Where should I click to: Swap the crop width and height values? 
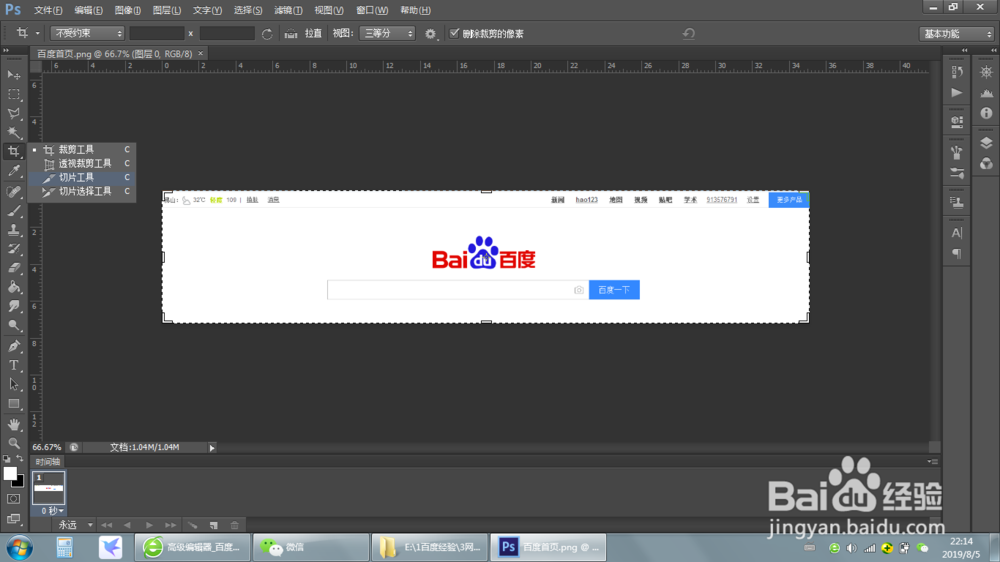click(x=267, y=34)
